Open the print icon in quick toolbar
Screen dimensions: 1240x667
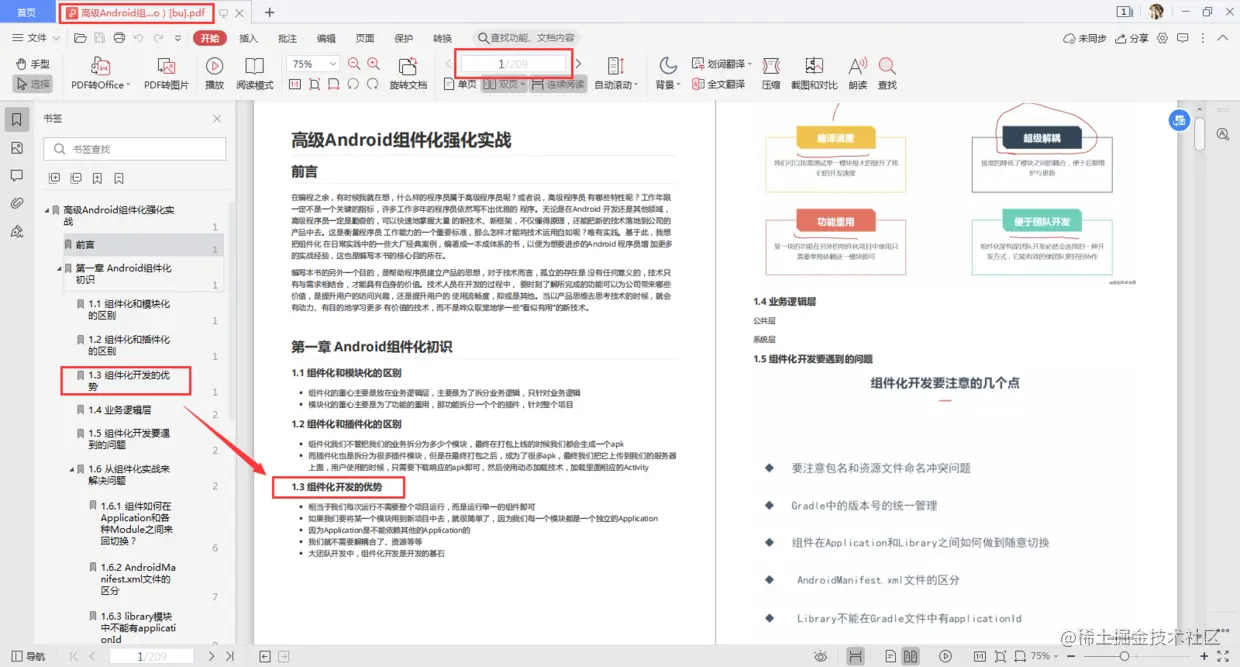click(x=119, y=38)
